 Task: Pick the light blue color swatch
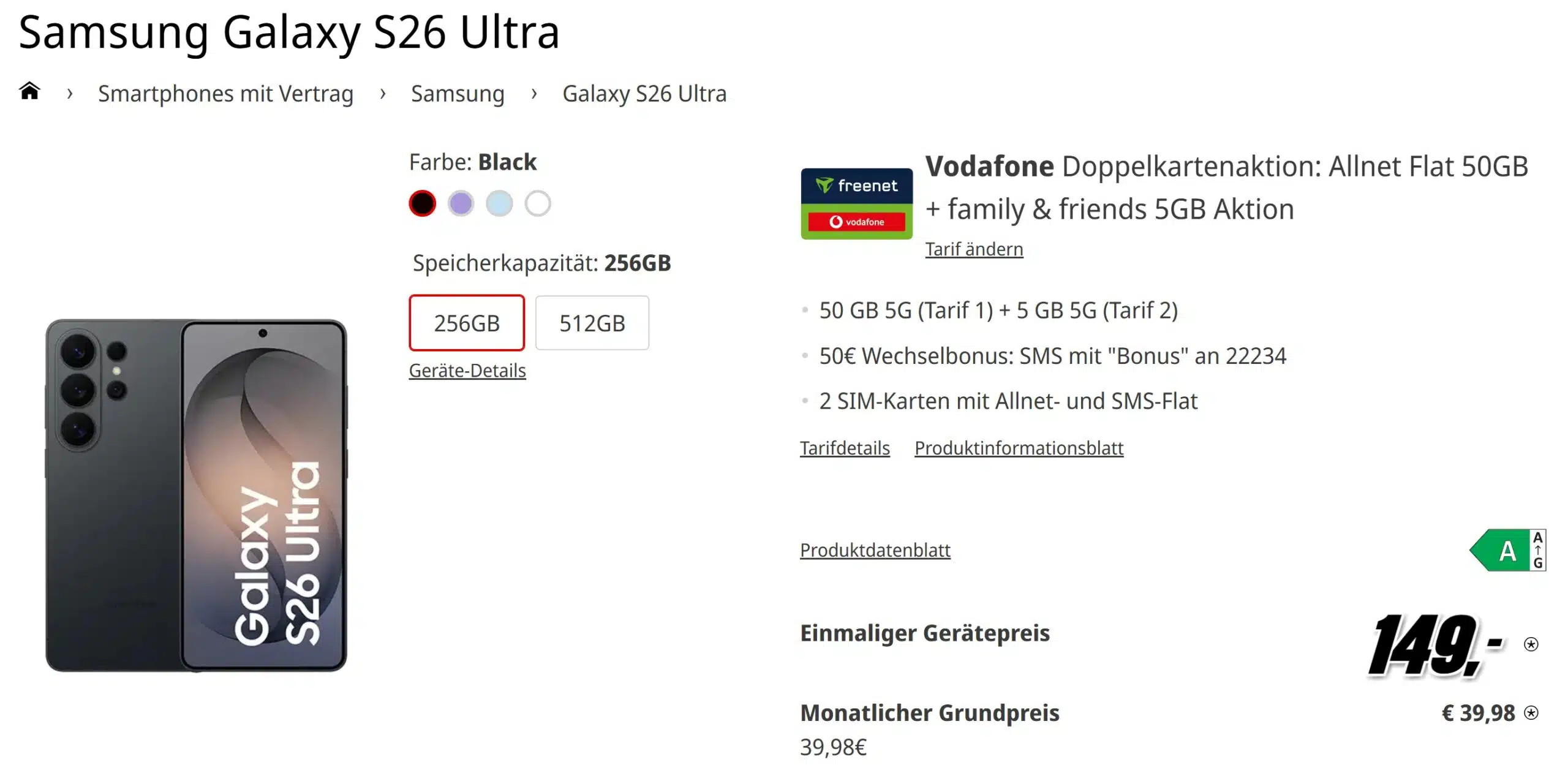(500, 203)
